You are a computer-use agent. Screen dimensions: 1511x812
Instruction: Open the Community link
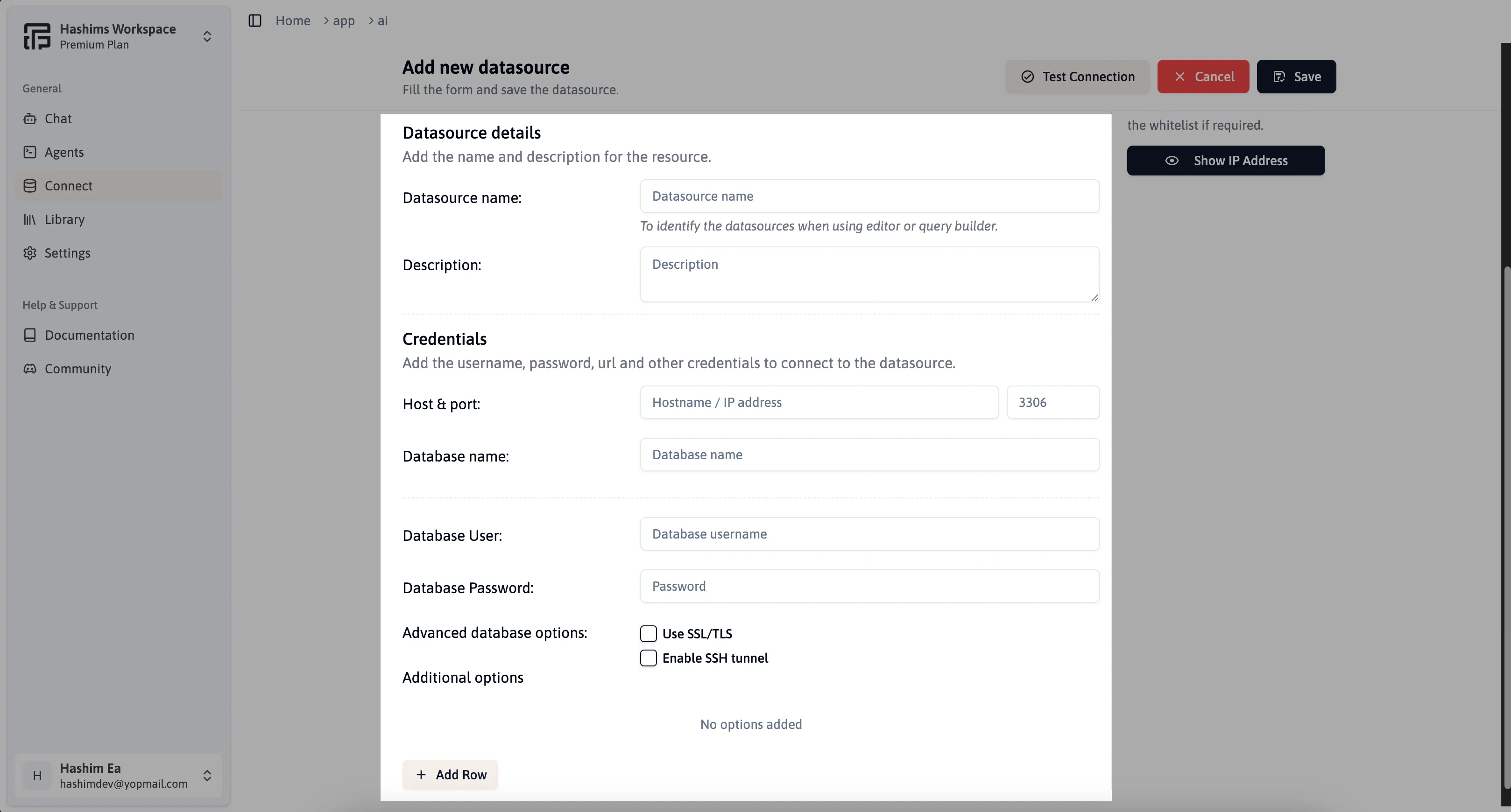point(119,369)
